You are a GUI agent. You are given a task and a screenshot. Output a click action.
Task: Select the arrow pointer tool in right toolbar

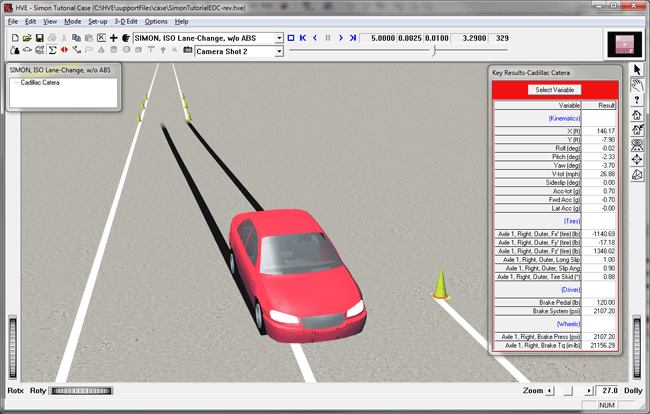(x=637, y=69)
